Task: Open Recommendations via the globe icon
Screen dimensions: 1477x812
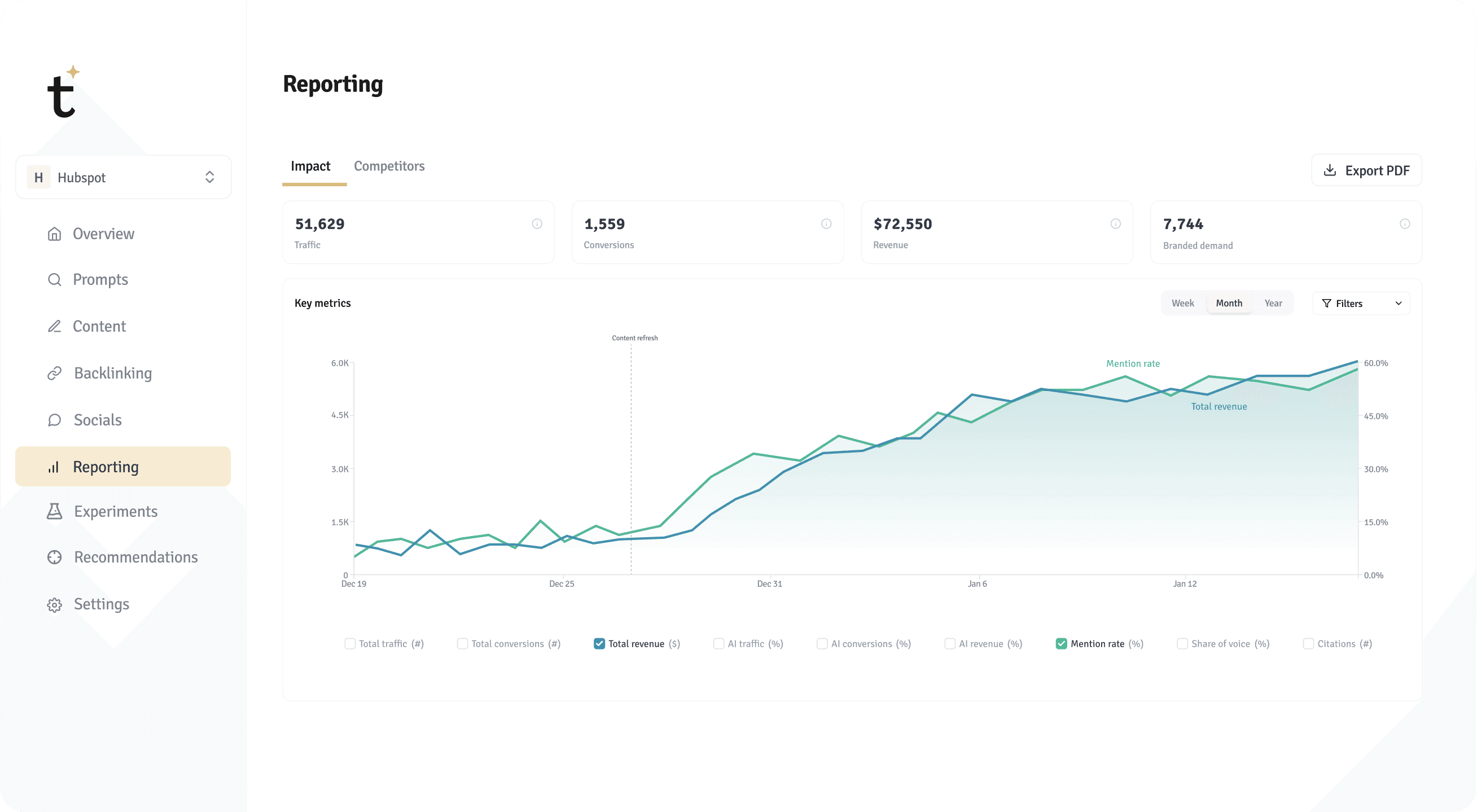Action: [55, 557]
